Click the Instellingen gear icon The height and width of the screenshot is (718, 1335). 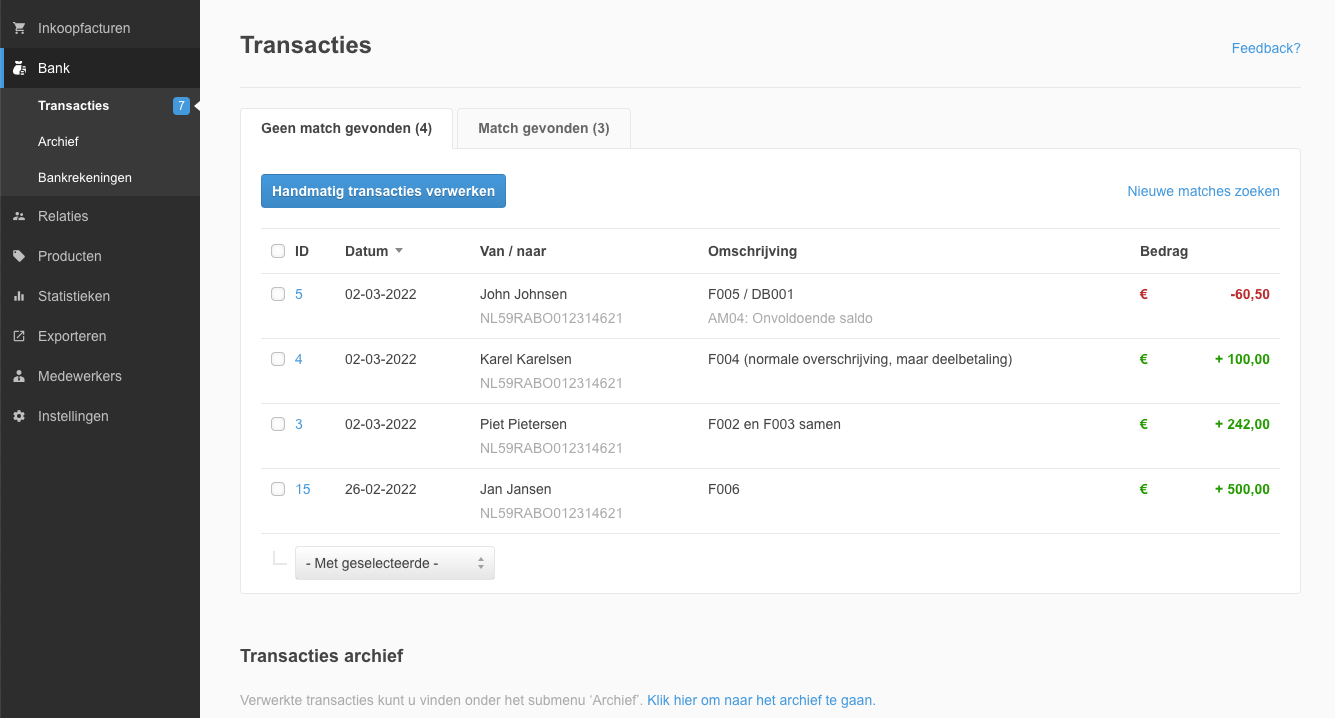pos(19,416)
